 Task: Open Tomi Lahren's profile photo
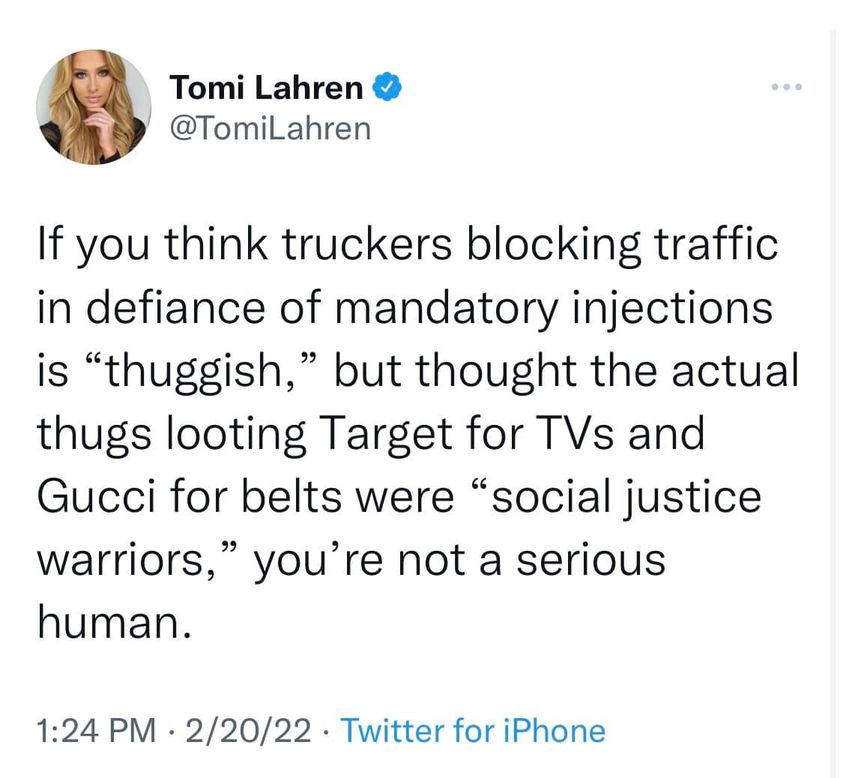[94, 107]
